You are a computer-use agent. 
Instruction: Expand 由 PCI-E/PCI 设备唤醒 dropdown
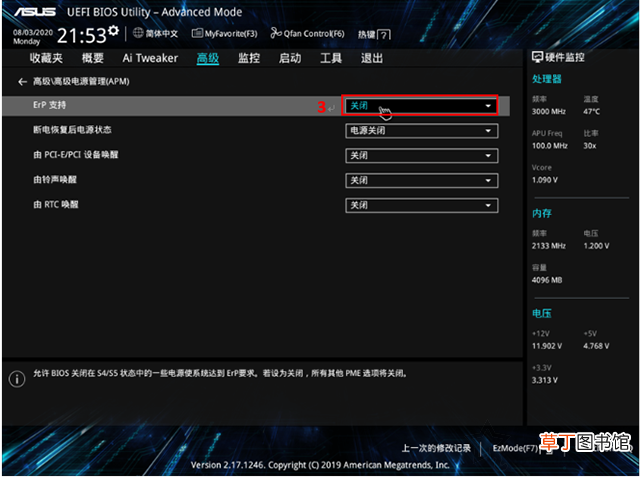[x=421, y=156]
